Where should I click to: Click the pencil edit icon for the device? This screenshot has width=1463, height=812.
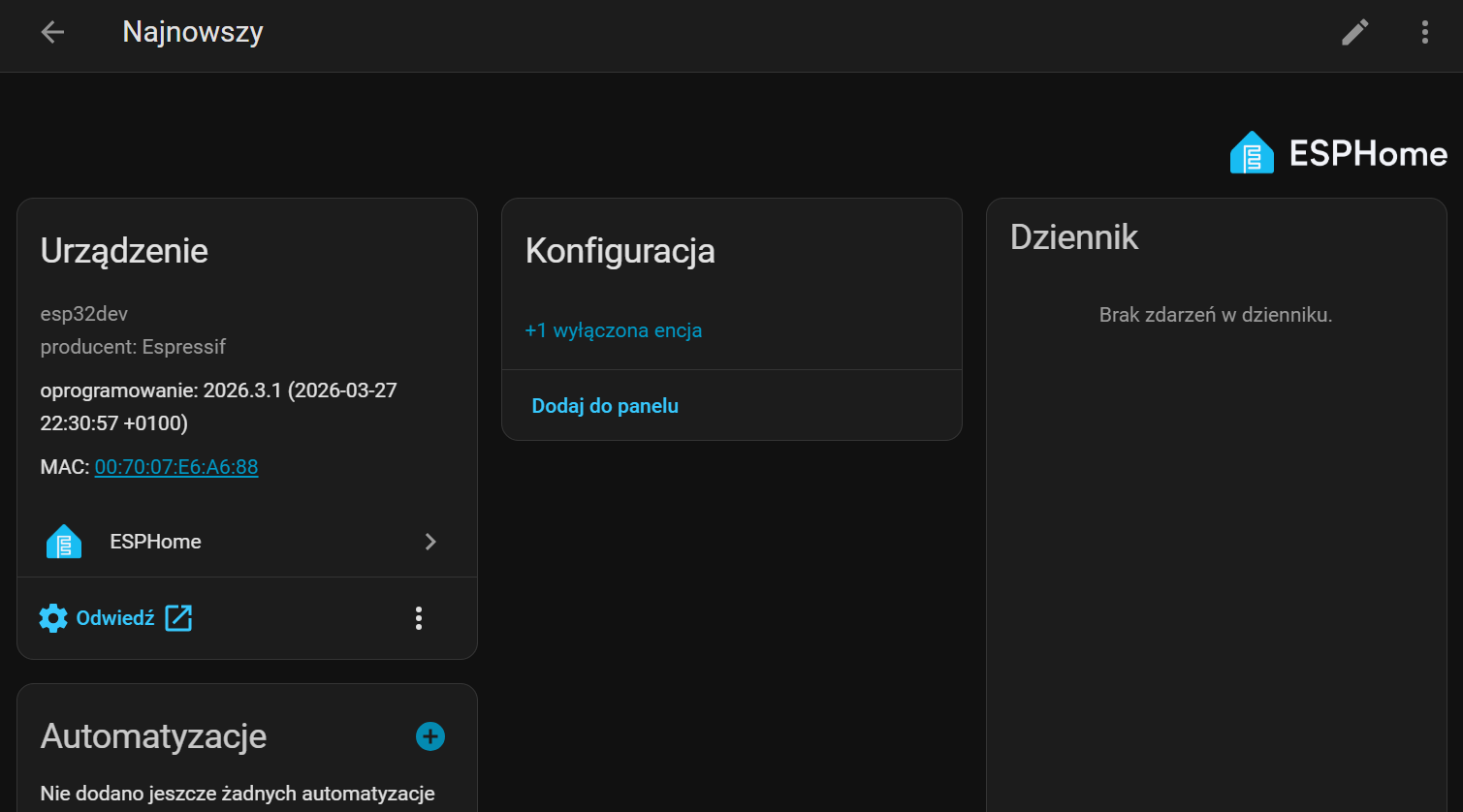coord(1354,32)
